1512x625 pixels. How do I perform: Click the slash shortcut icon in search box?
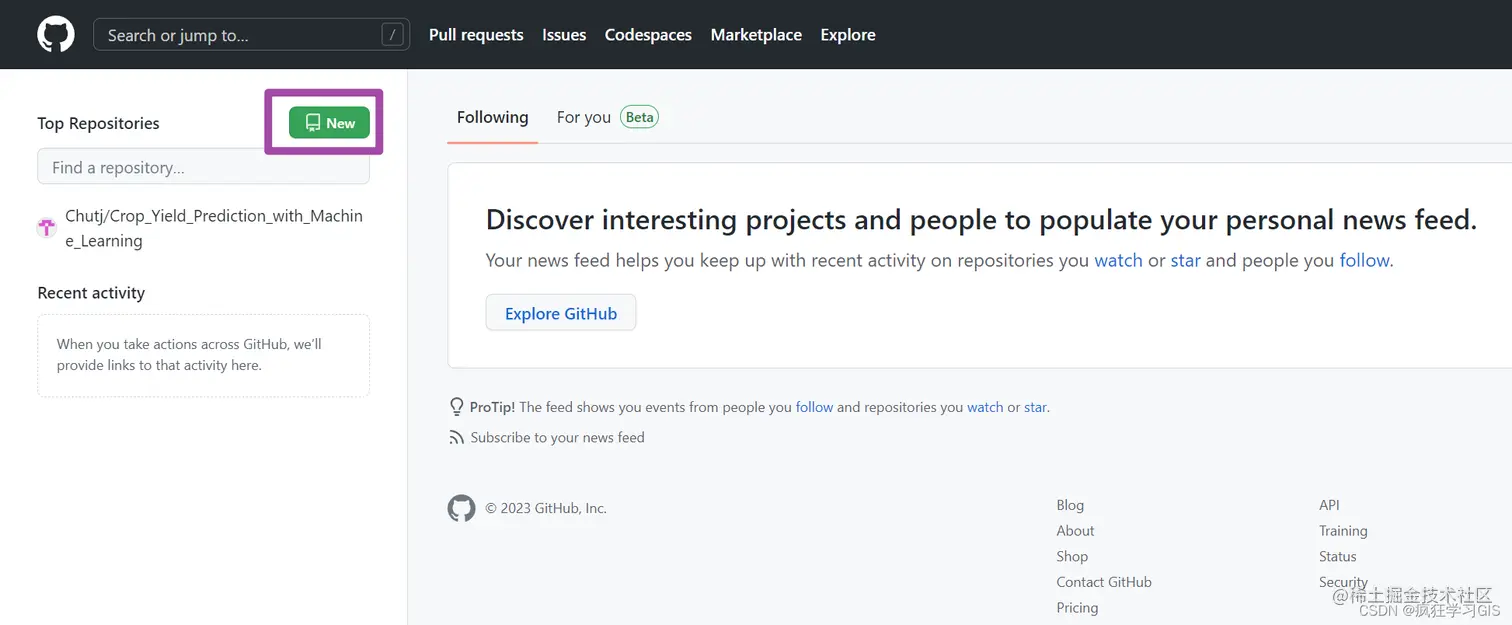392,35
